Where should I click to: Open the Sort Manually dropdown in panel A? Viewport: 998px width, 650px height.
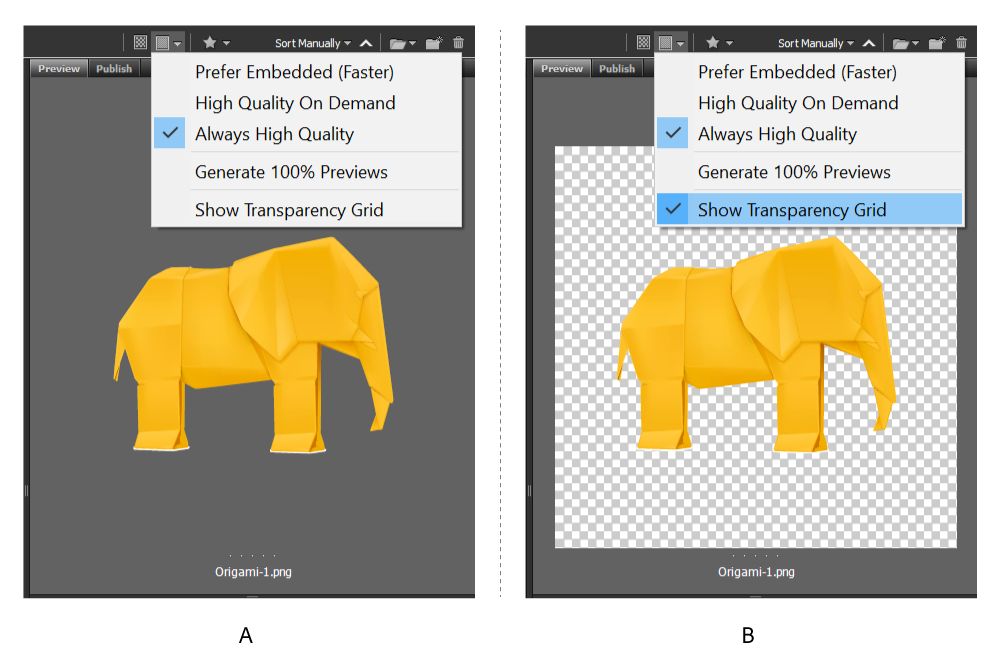[313, 43]
